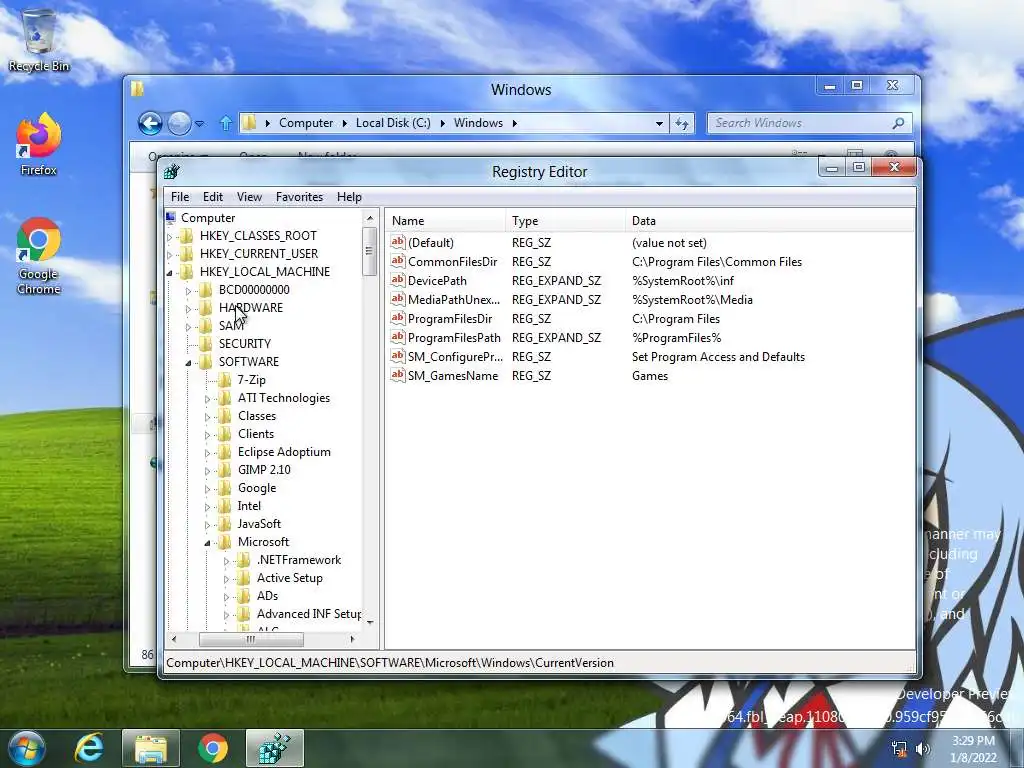Open the Edit menu in Registry Editor
Screen dimensions: 1024x768
(213, 197)
